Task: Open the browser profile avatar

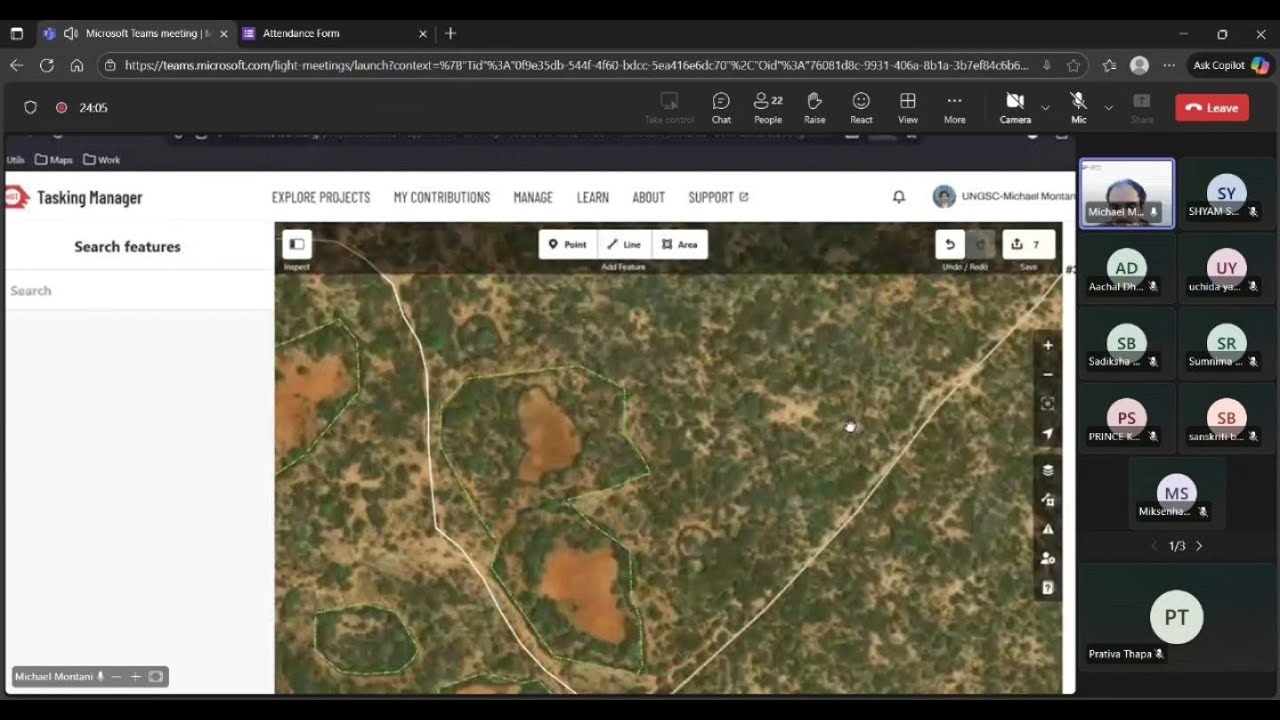Action: [x=1139, y=65]
